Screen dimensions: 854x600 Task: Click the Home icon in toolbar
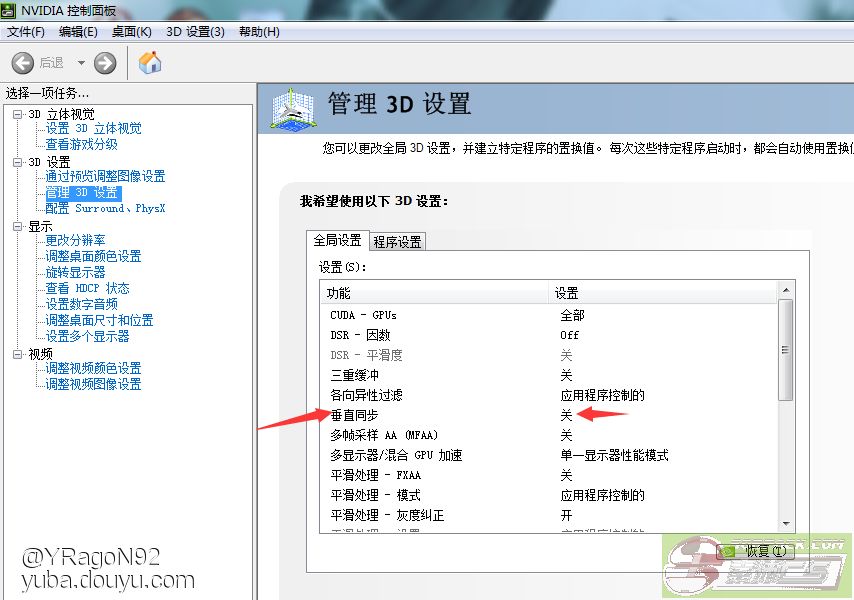(150, 63)
